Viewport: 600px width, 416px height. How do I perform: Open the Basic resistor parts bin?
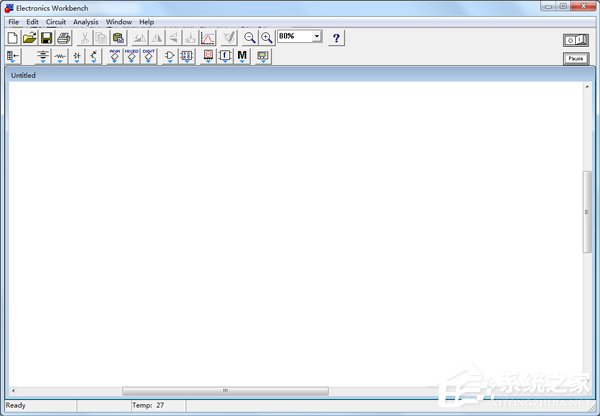point(60,56)
